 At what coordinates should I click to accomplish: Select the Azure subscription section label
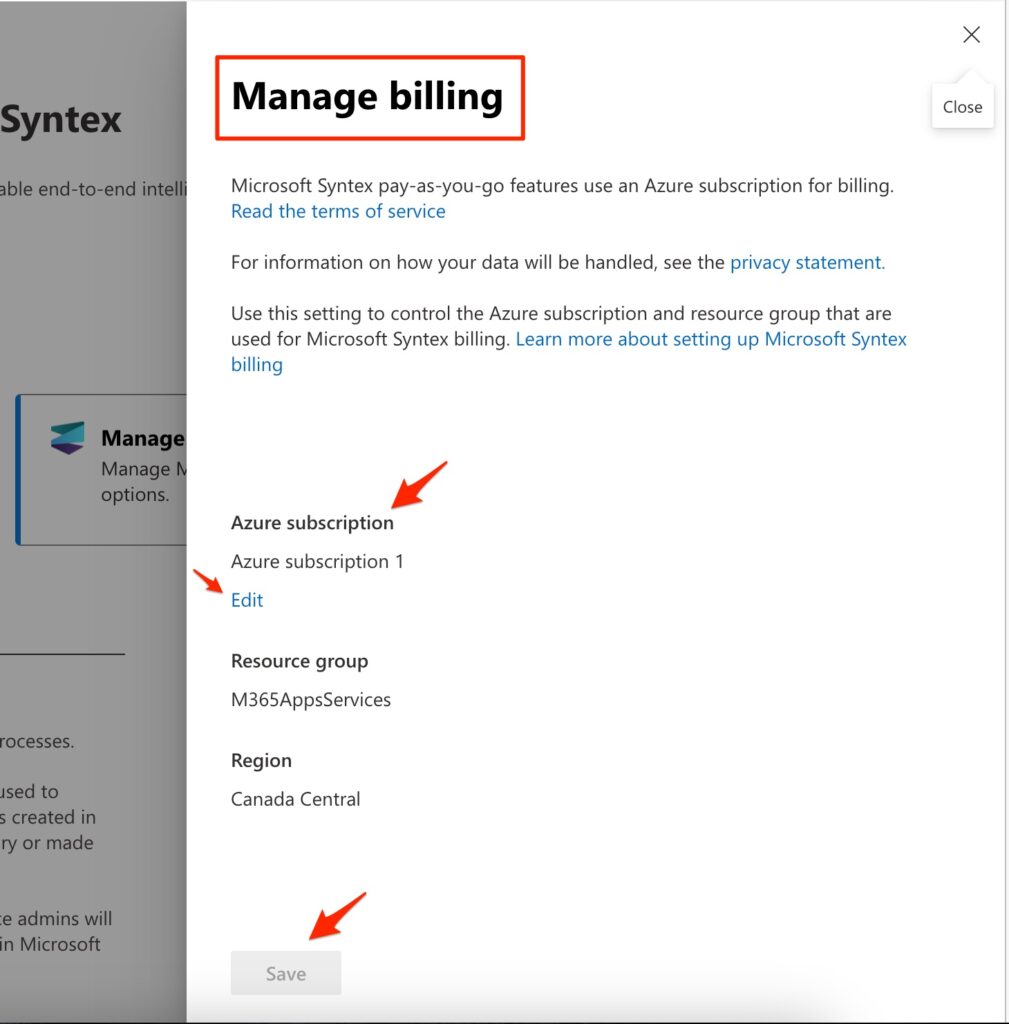click(x=312, y=523)
